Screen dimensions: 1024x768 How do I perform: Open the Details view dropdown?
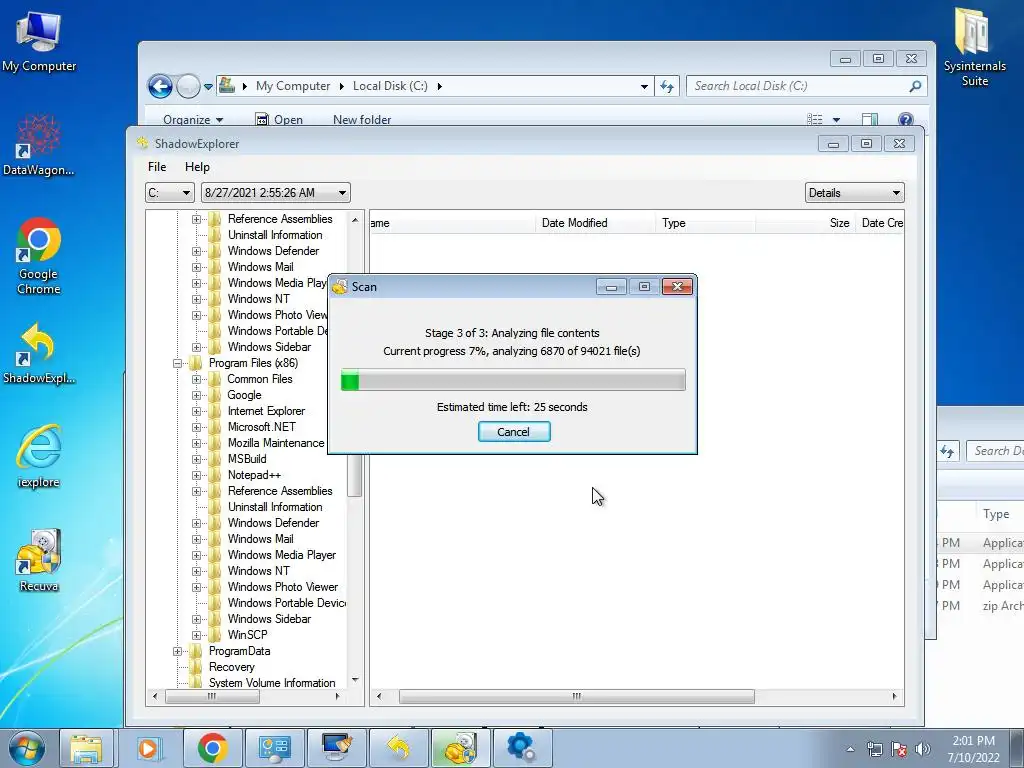(x=854, y=193)
